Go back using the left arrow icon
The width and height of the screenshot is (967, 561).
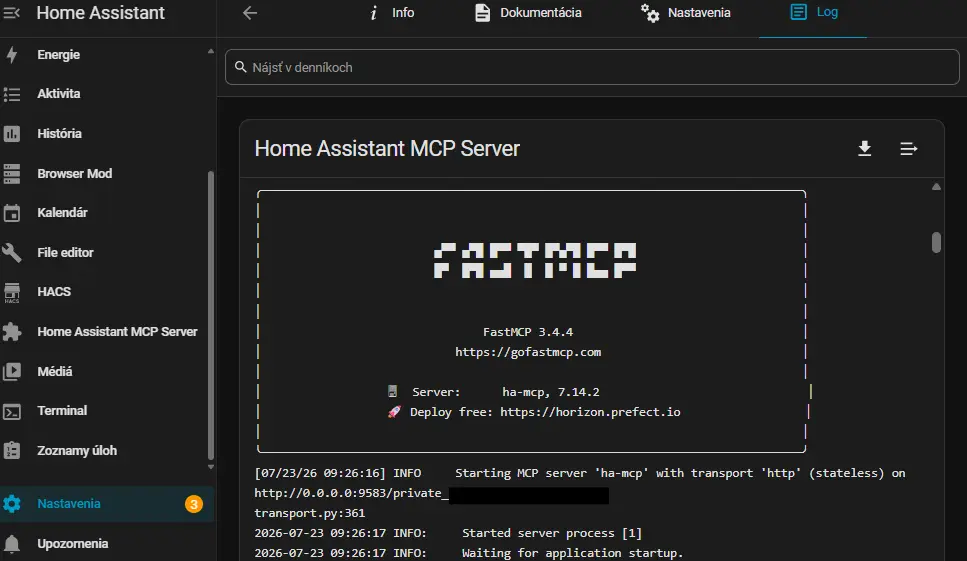[250, 13]
